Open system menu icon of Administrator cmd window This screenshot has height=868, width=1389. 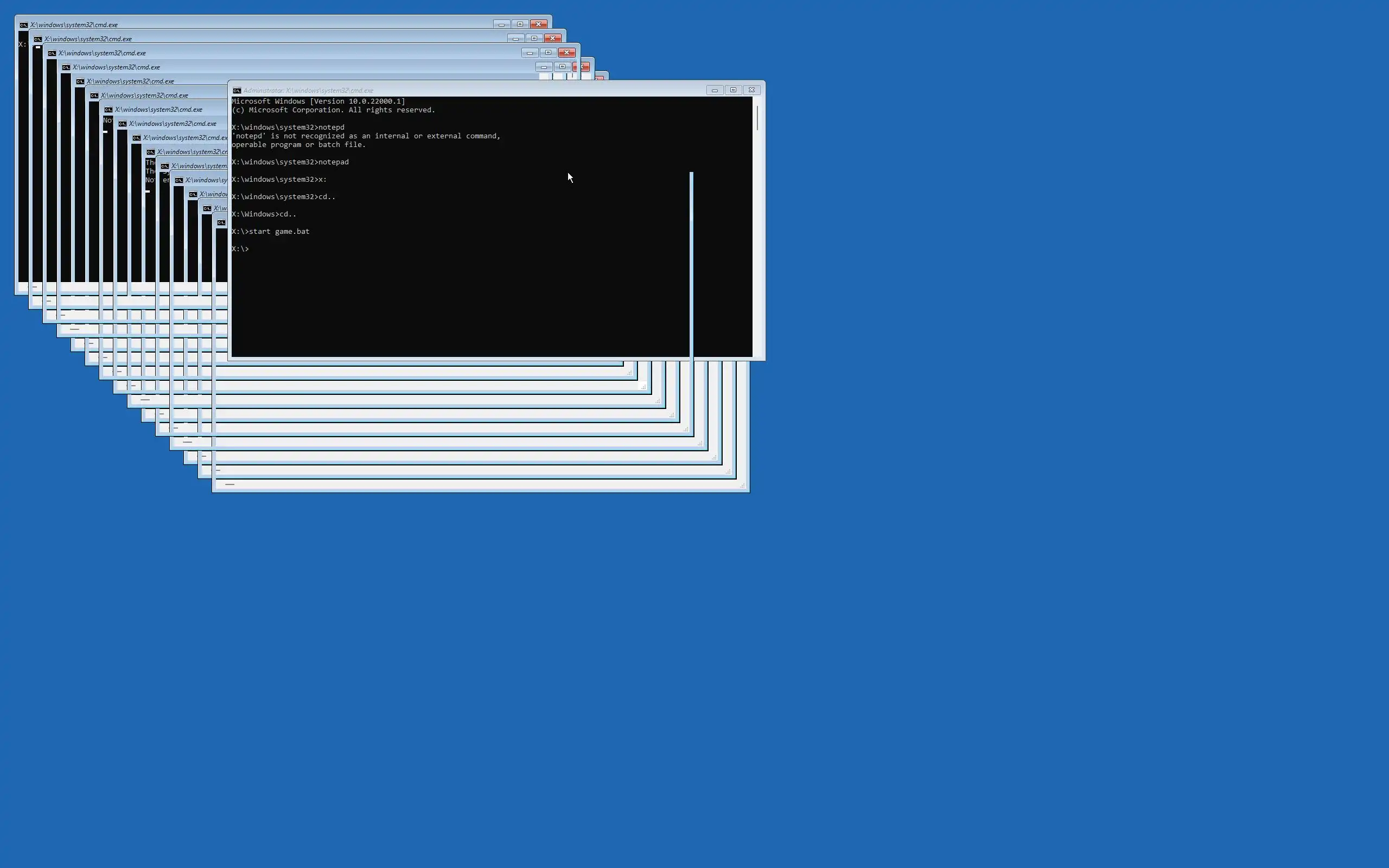tap(237, 91)
